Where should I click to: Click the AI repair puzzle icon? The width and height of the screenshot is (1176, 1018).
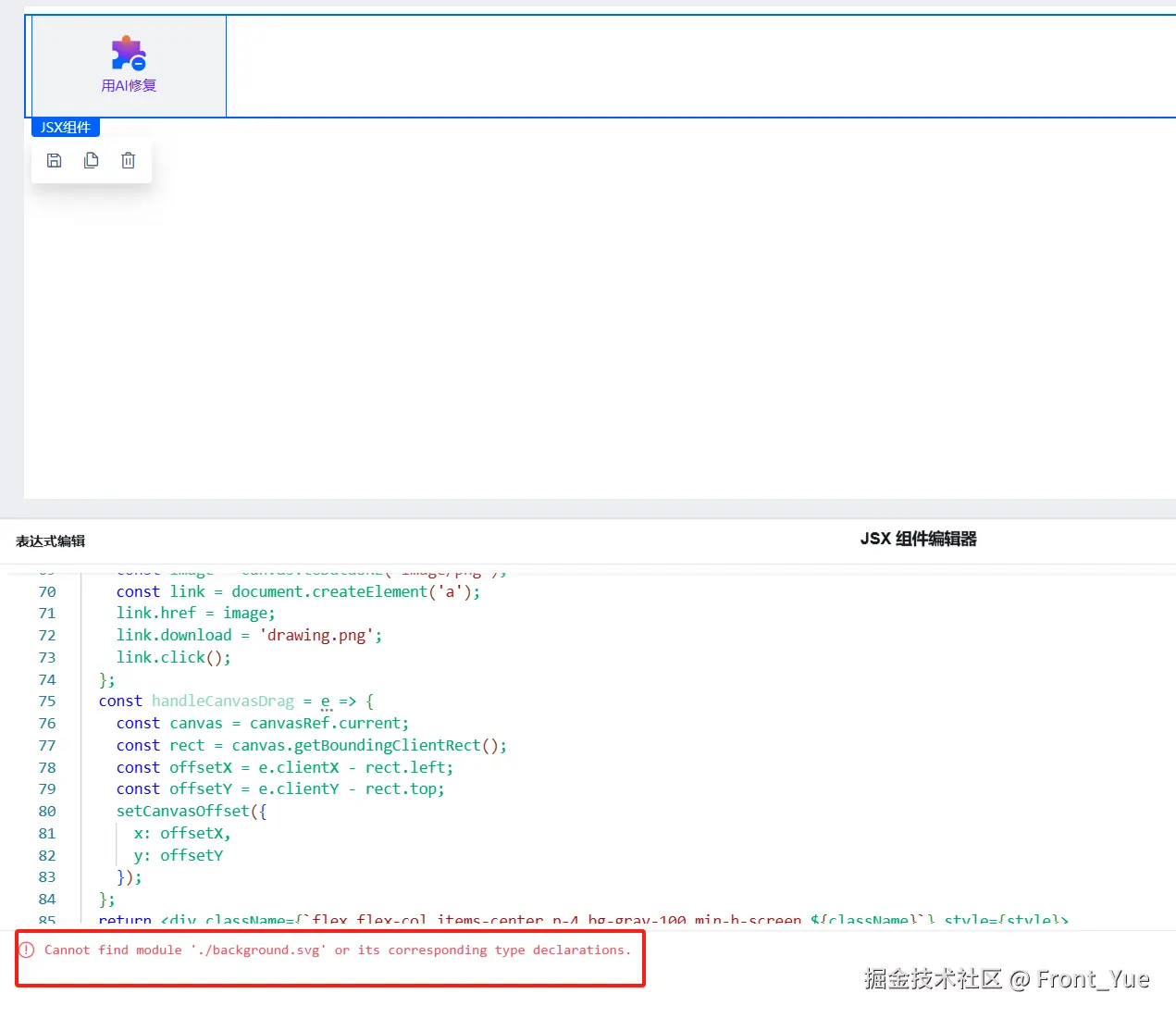point(129,53)
